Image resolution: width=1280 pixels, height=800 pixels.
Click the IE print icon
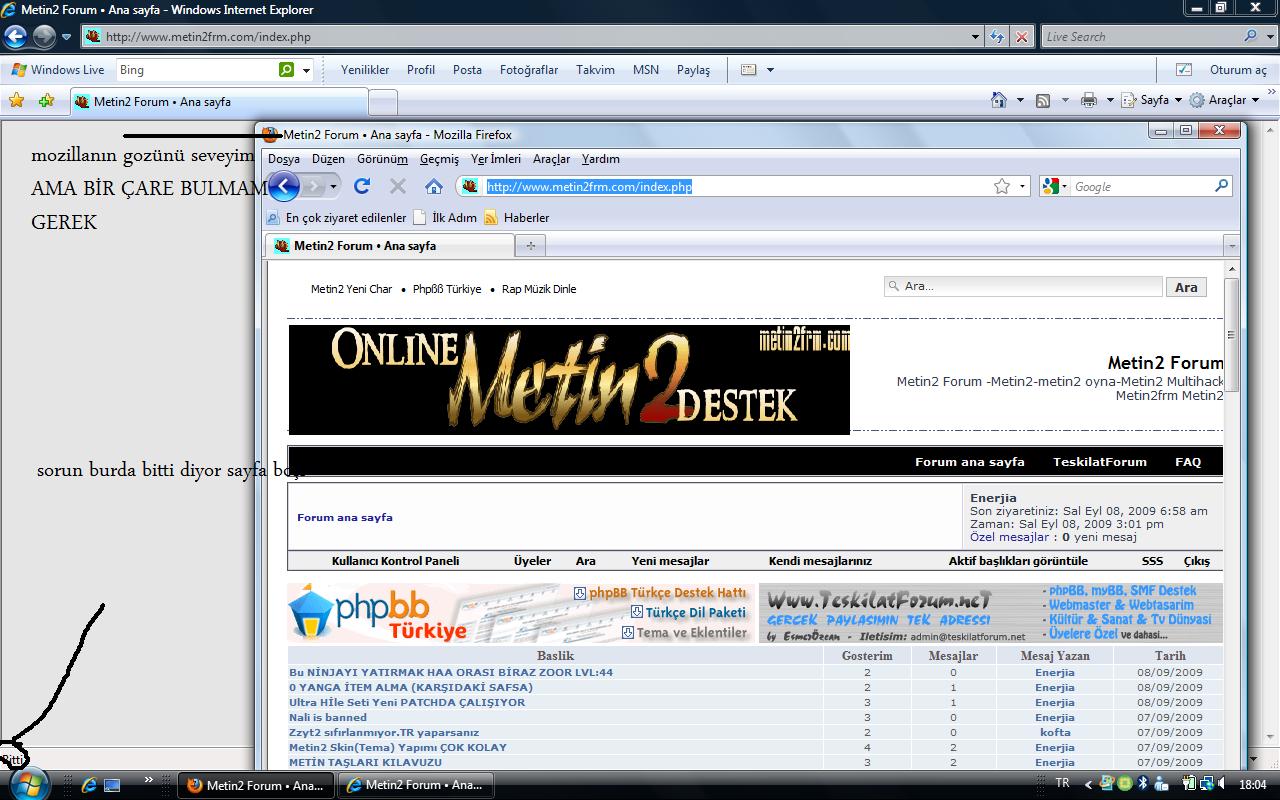pos(1089,100)
